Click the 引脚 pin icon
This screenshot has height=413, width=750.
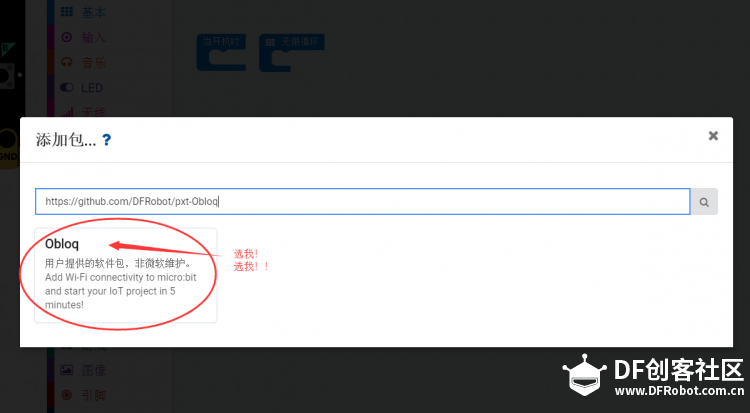tap(66, 395)
